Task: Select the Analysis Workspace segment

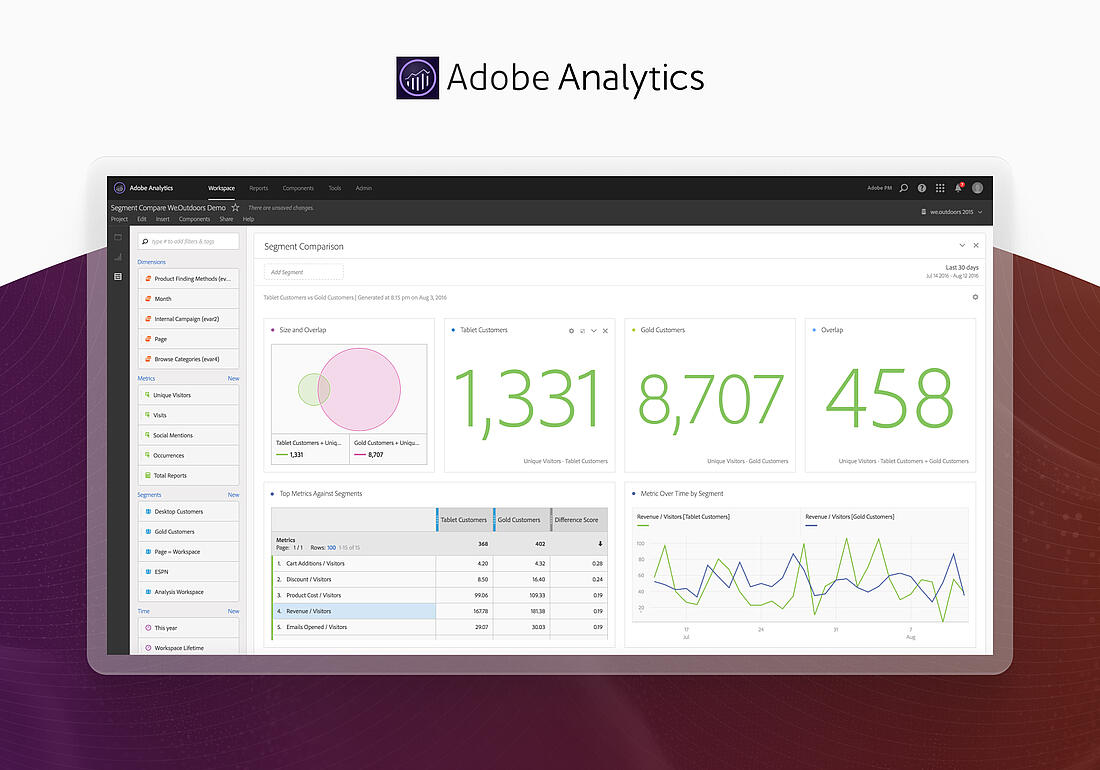Action: [188, 592]
